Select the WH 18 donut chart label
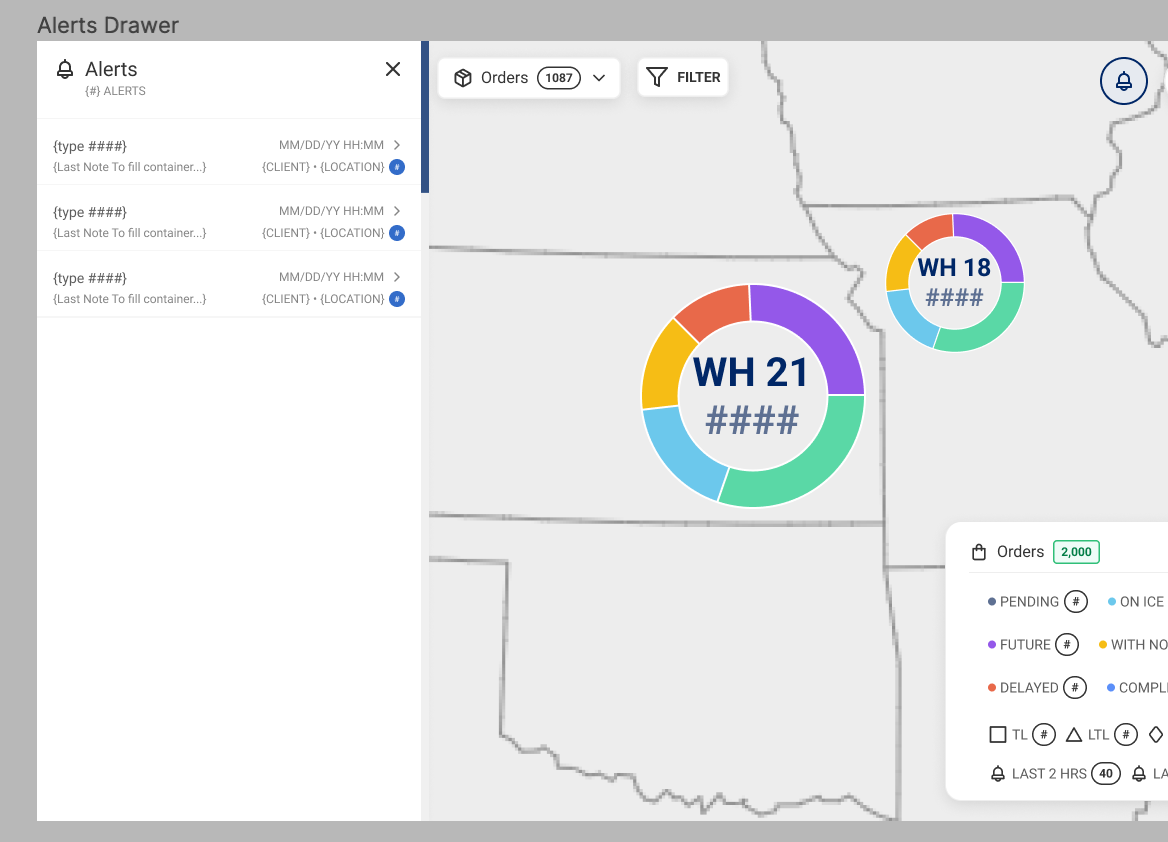Screen dimensions: 1168x842 pyautogui.click(x=954, y=267)
